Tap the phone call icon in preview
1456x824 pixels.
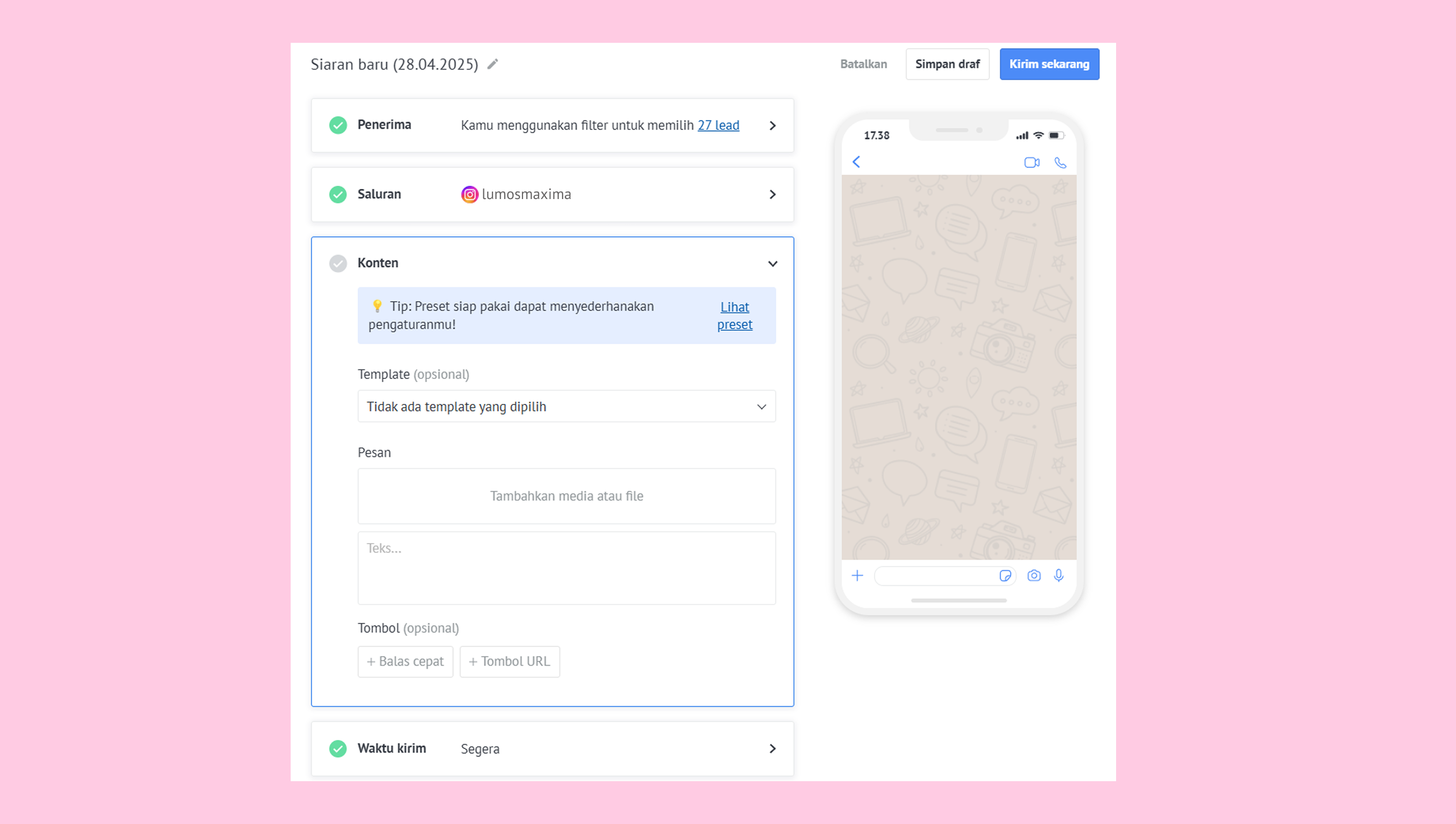click(1060, 163)
